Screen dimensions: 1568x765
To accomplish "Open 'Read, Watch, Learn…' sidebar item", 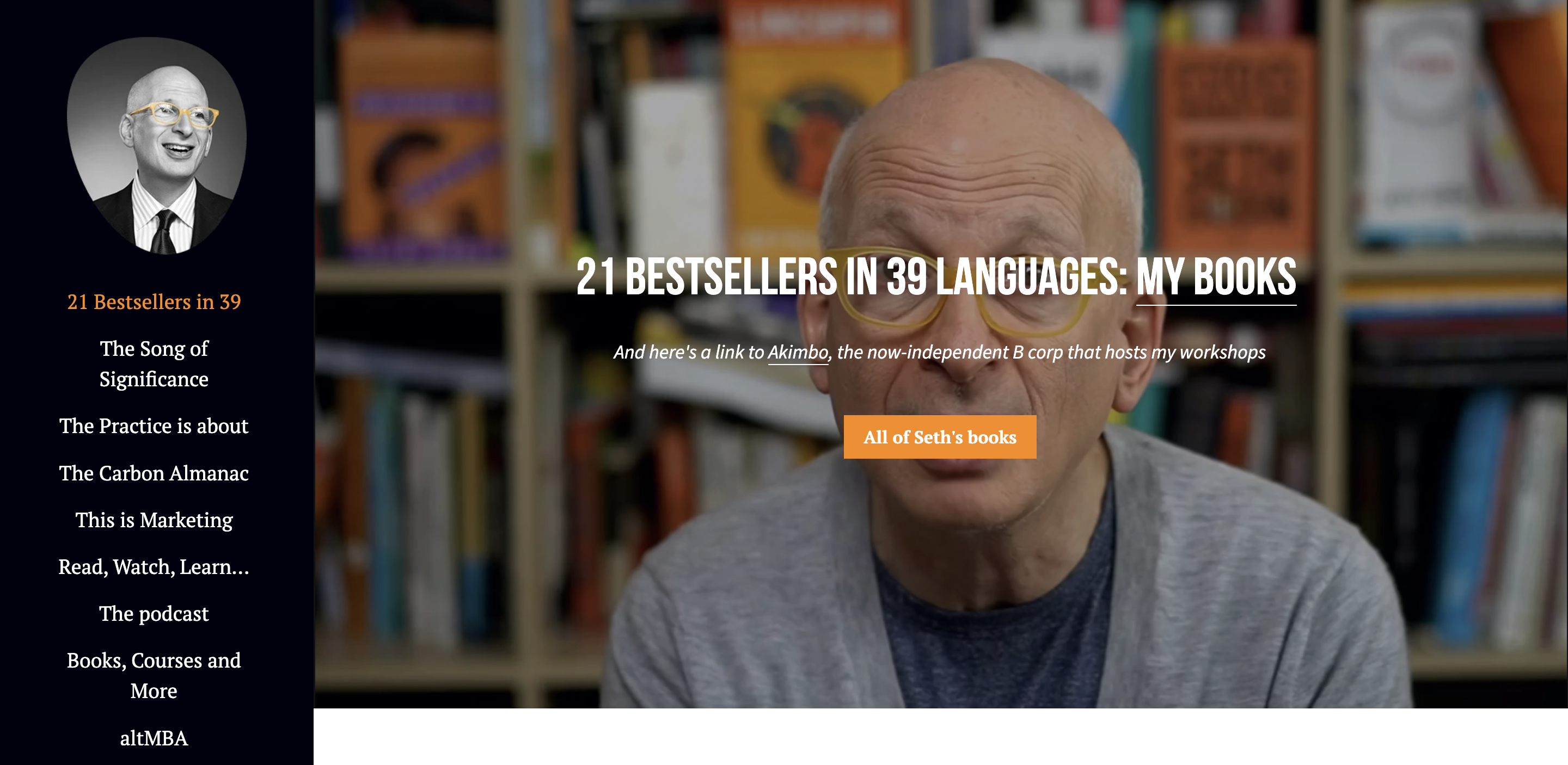I will coord(154,567).
